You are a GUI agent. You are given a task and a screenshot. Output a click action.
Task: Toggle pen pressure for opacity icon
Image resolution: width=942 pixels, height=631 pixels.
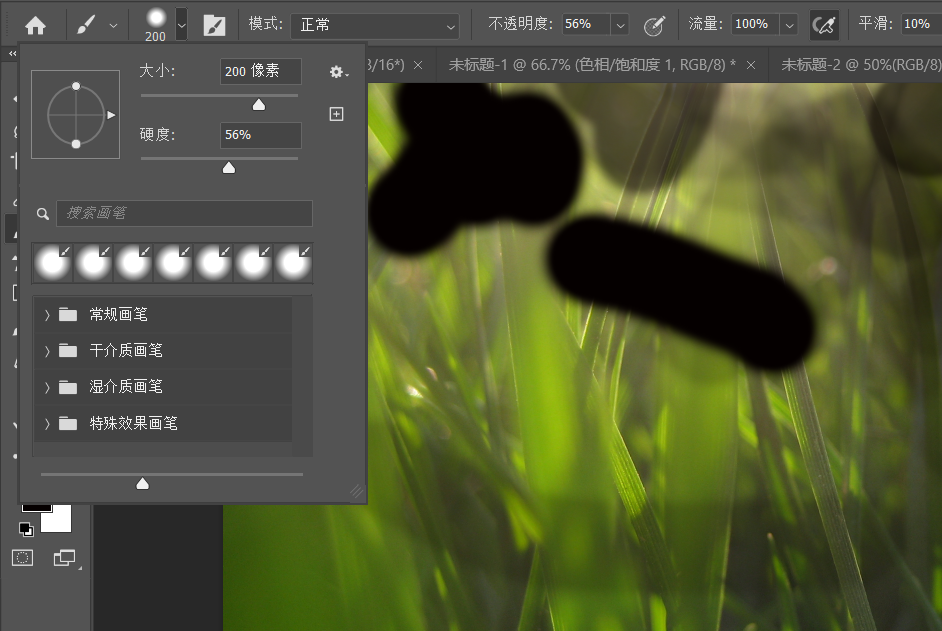pyautogui.click(x=654, y=25)
